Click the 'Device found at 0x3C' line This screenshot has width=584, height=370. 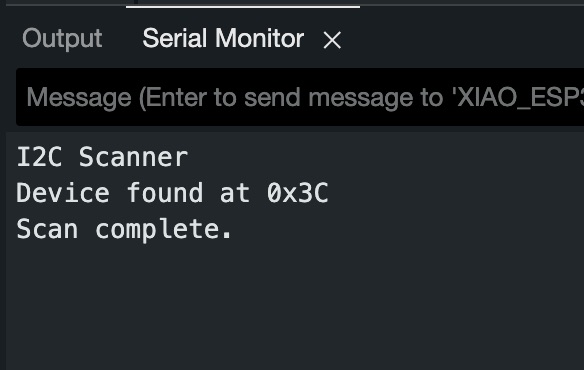point(172,193)
